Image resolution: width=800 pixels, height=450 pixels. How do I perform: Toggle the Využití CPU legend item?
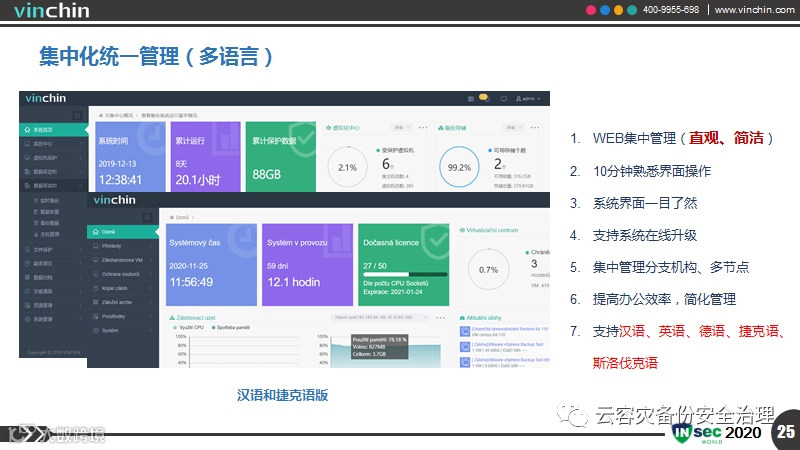(188, 328)
